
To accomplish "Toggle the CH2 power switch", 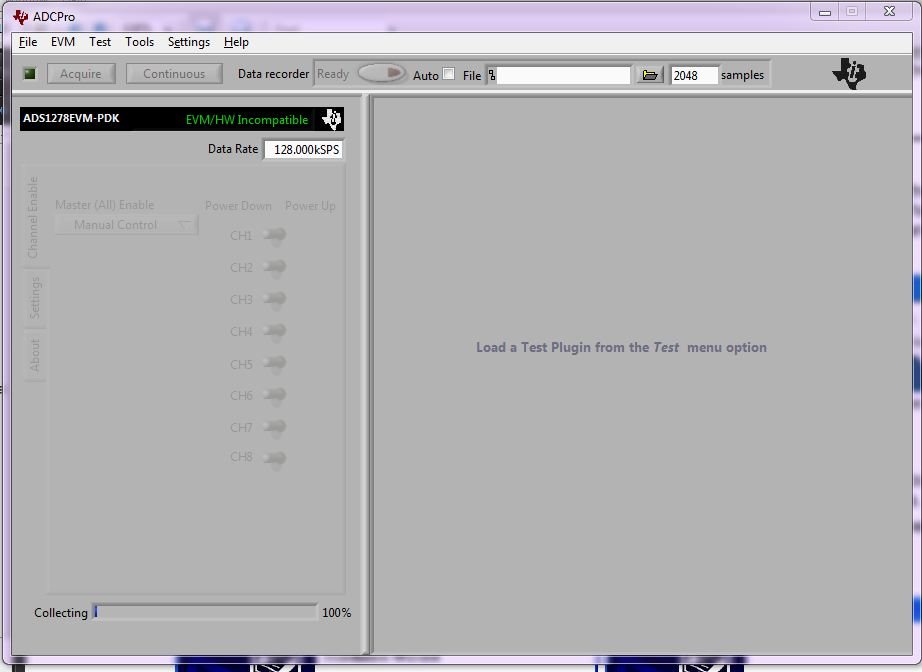I will [275, 268].
